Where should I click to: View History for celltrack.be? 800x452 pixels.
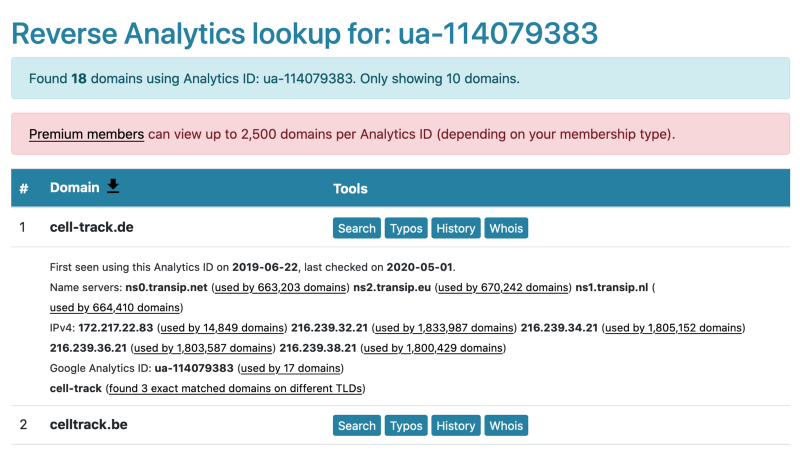coord(456,425)
